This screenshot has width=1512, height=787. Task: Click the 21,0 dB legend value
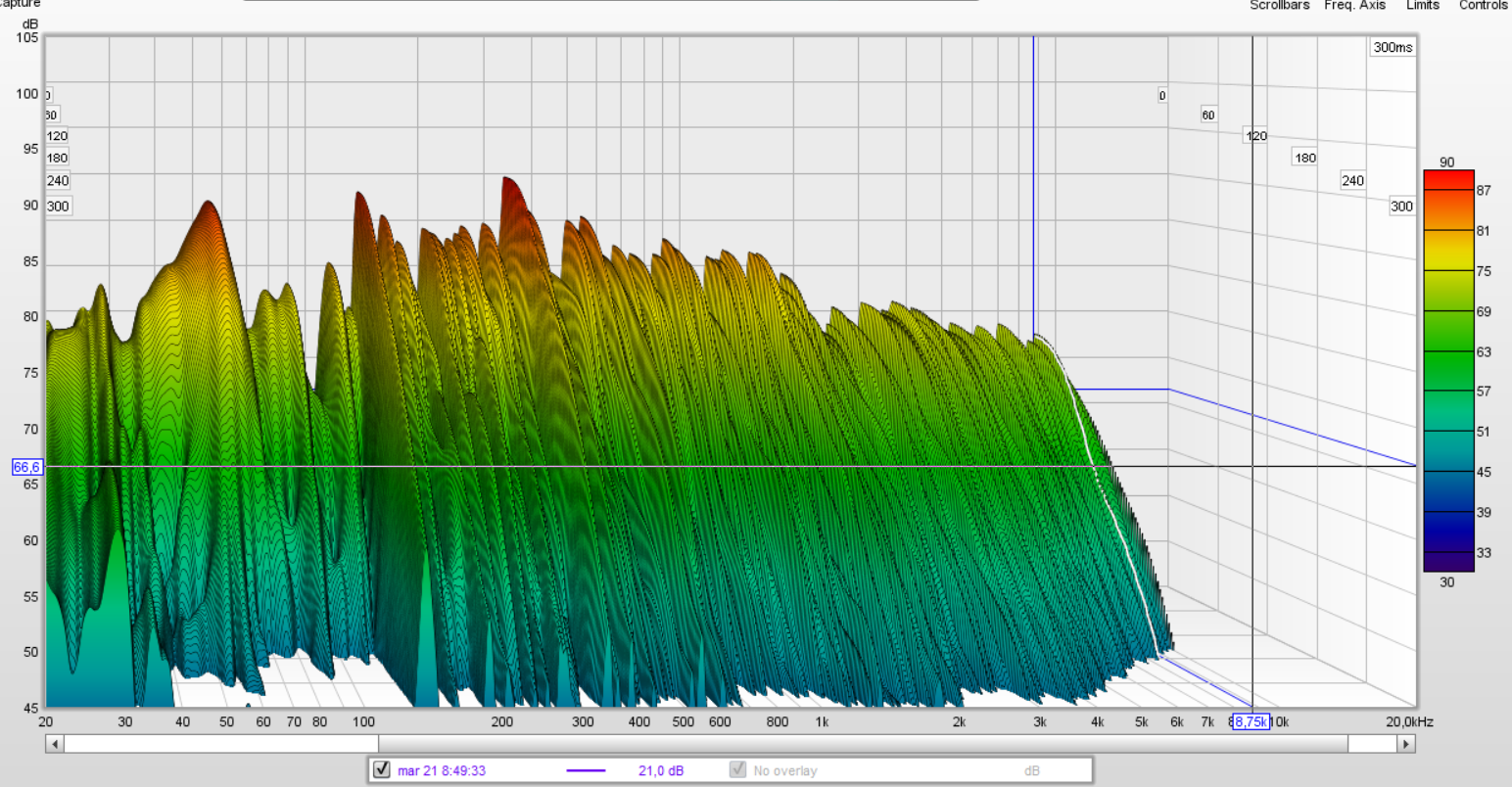click(x=661, y=770)
